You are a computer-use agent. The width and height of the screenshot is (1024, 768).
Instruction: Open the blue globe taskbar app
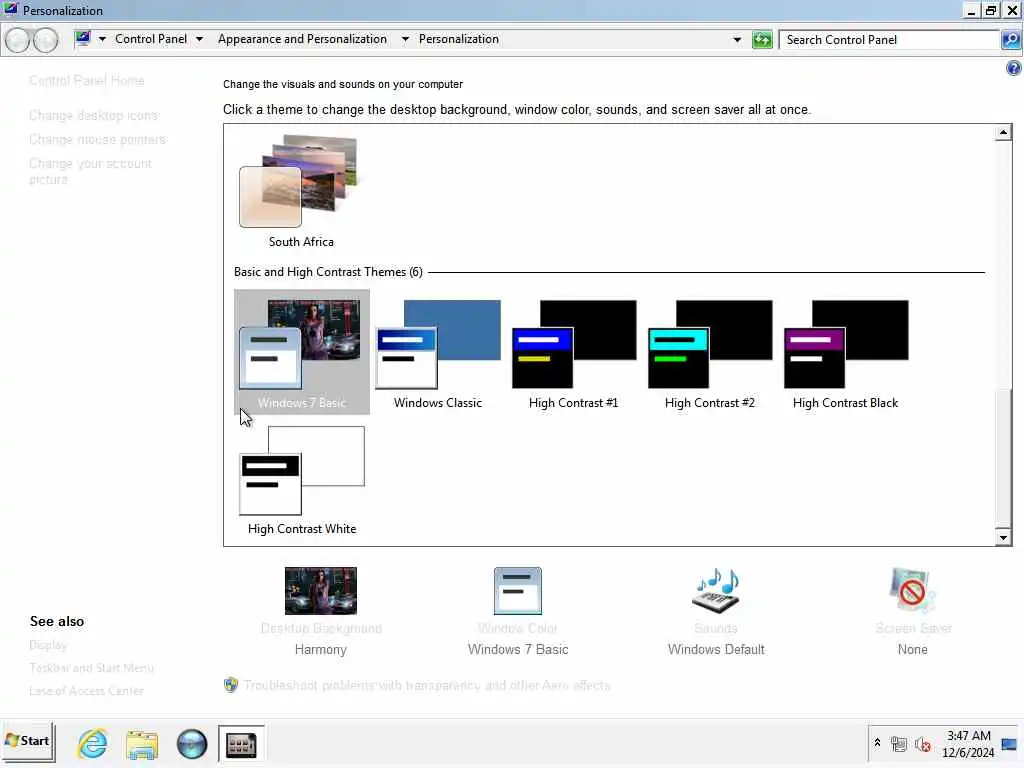191,744
